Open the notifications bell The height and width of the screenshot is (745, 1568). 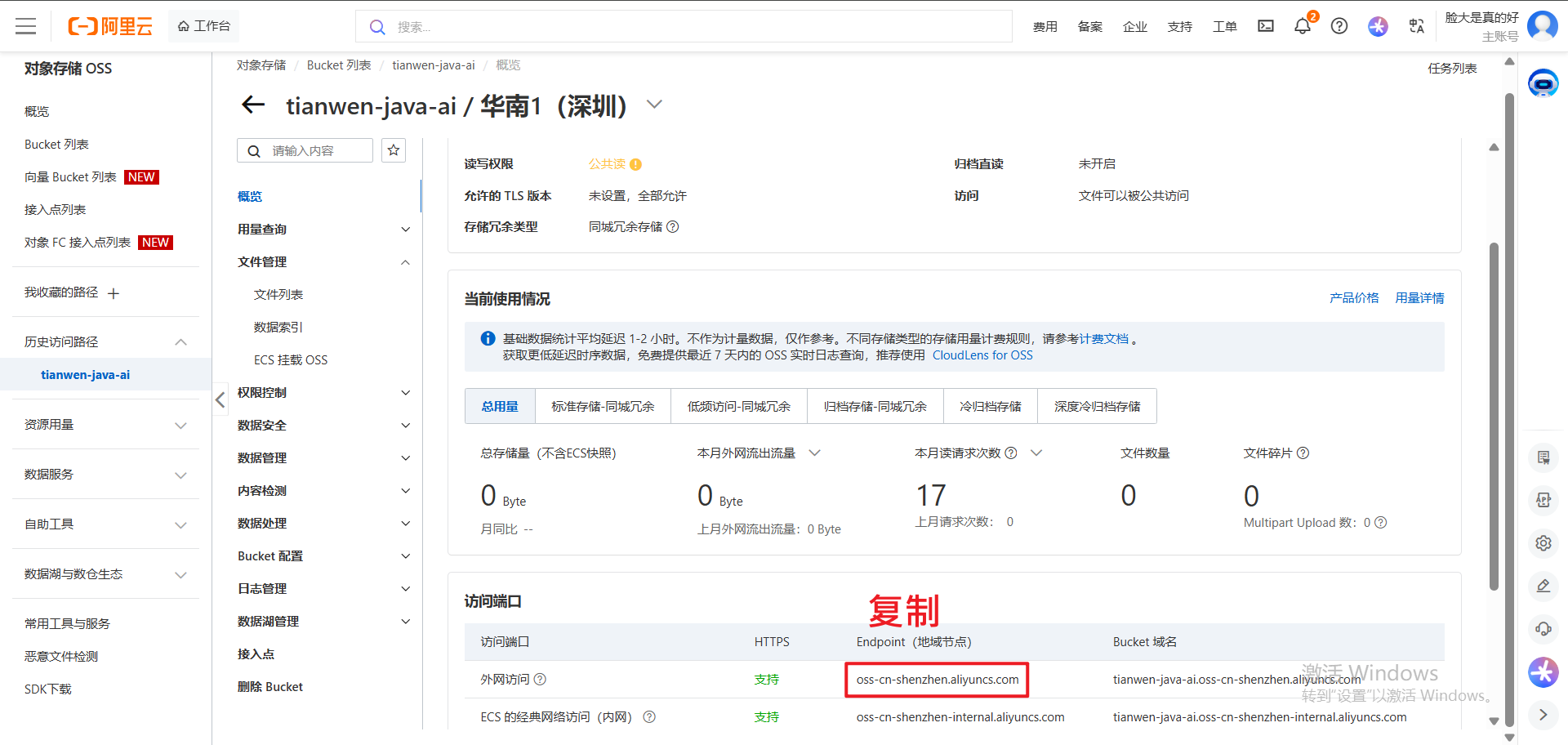(1303, 26)
